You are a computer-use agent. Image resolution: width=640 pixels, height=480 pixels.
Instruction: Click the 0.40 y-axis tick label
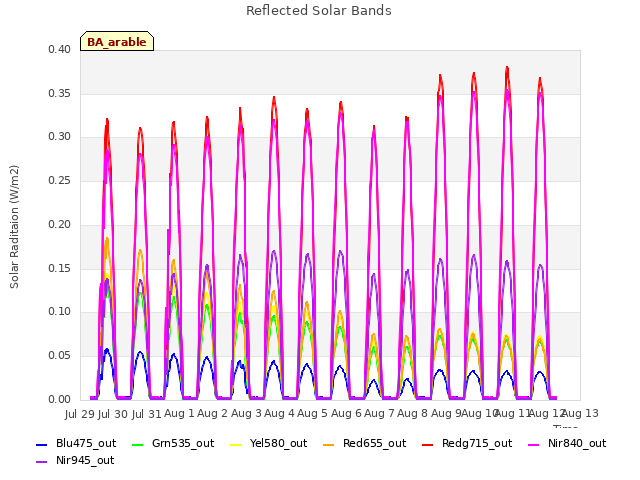click(59, 49)
